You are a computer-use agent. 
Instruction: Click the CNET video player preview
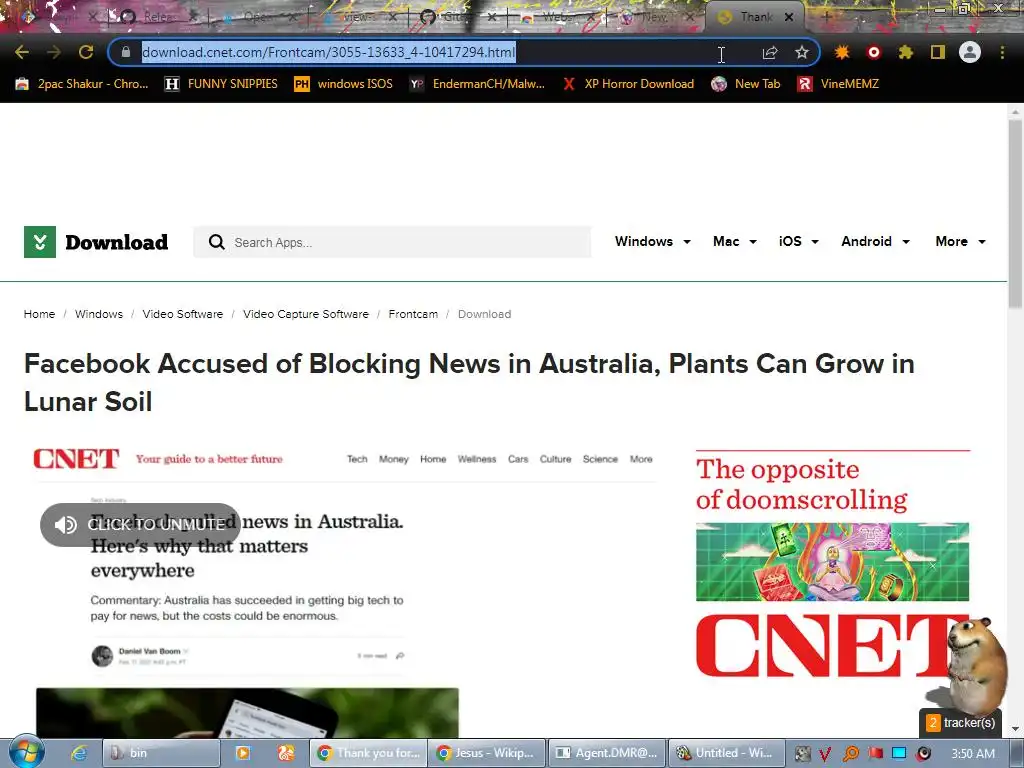click(x=345, y=591)
